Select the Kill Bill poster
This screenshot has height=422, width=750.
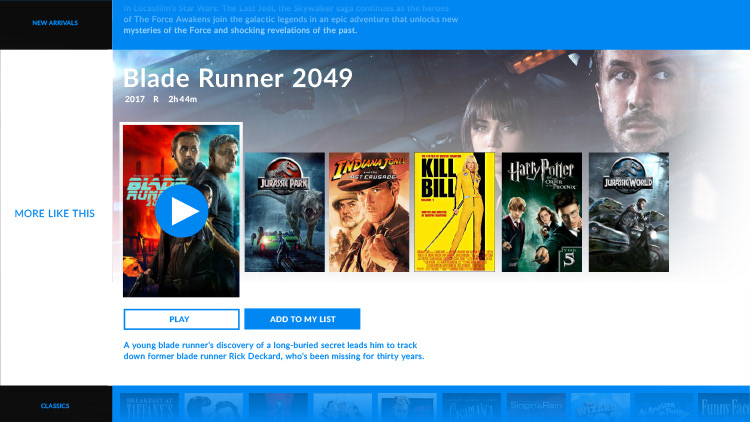[454, 212]
